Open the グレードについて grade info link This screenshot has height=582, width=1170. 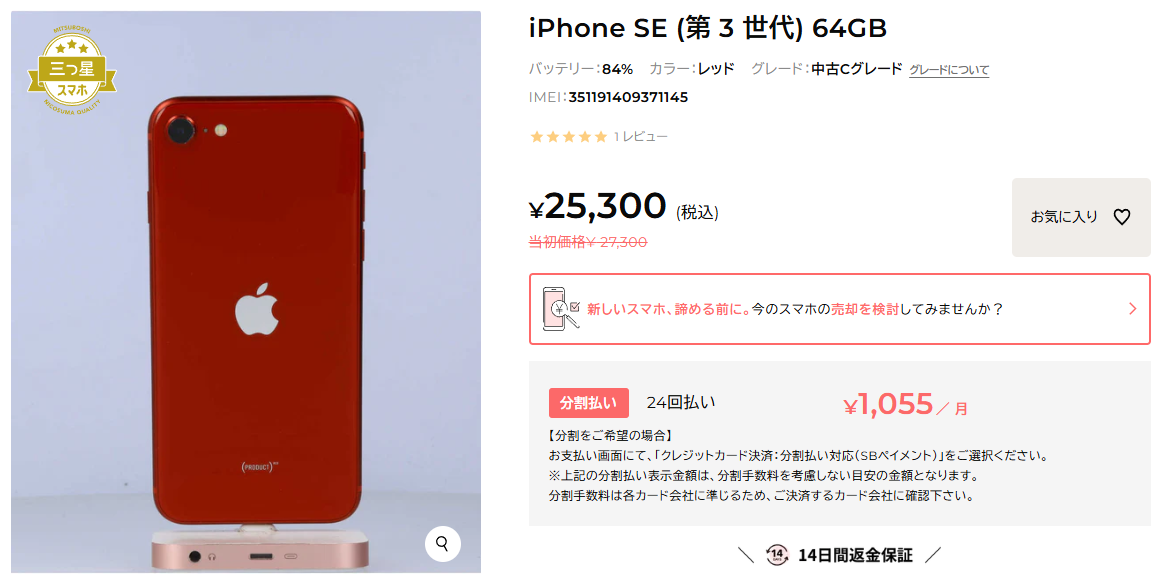(949, 70)
